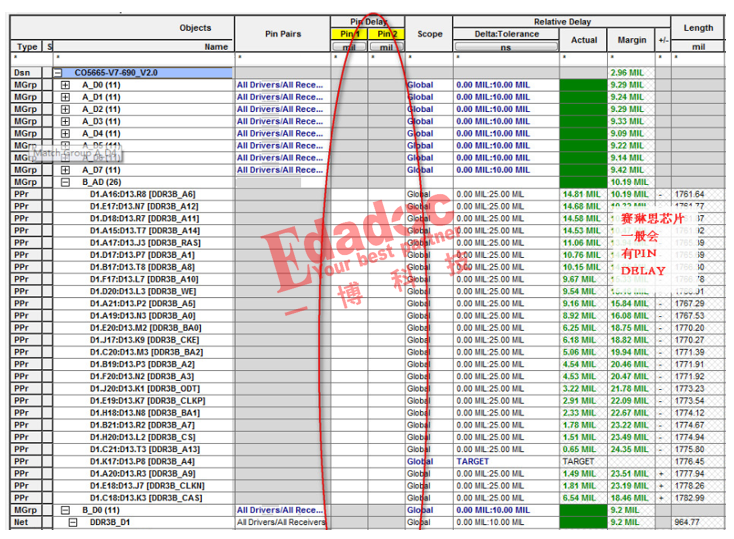
Task: Select row D1.E19:D13.K7 [DDR3B_CLKP]
Action: pyautogui.click(x=147, y=401)
